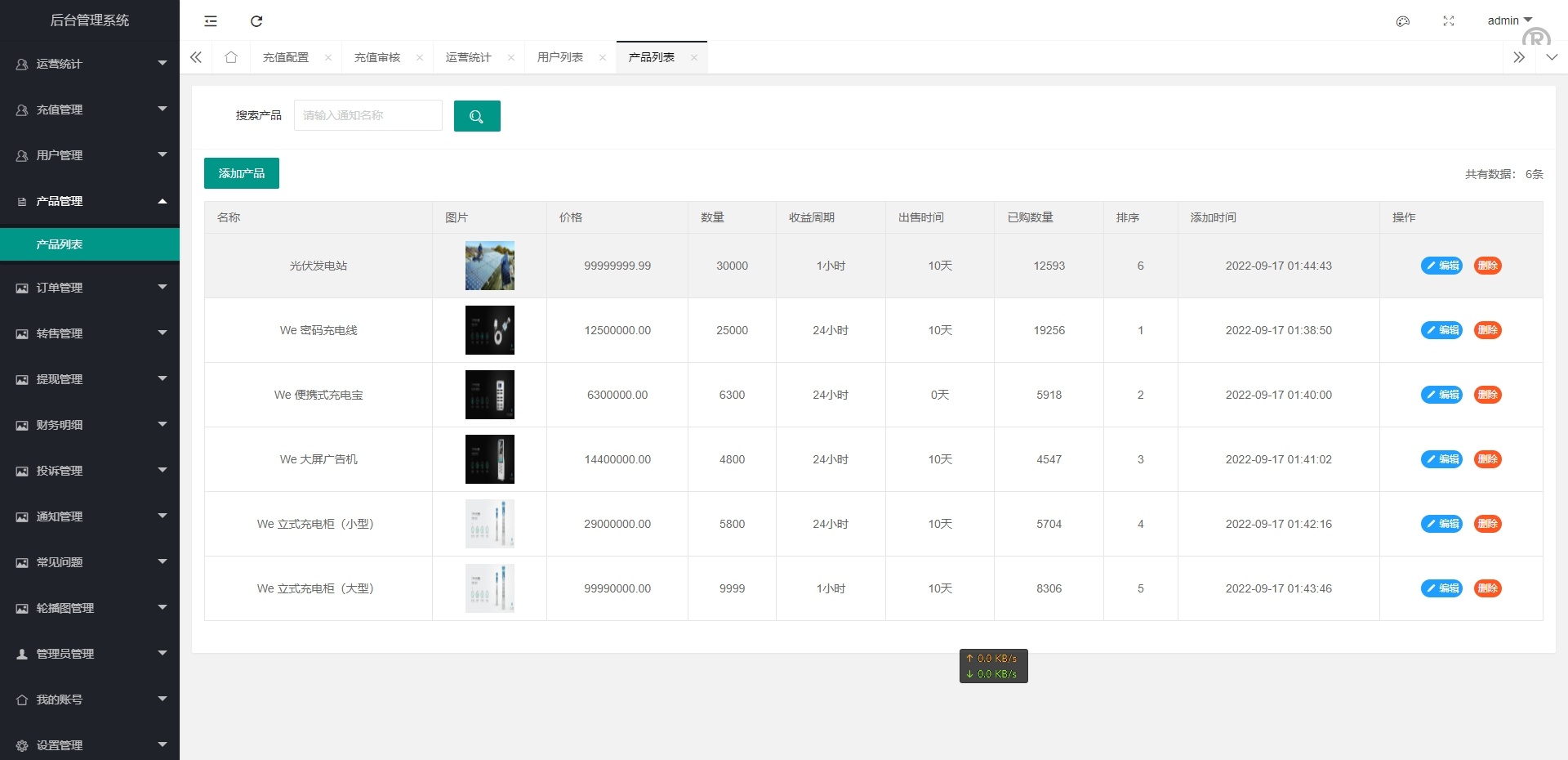Click the 添加产品 button
The image size is (1568, 760).
[x=241, y=173]
